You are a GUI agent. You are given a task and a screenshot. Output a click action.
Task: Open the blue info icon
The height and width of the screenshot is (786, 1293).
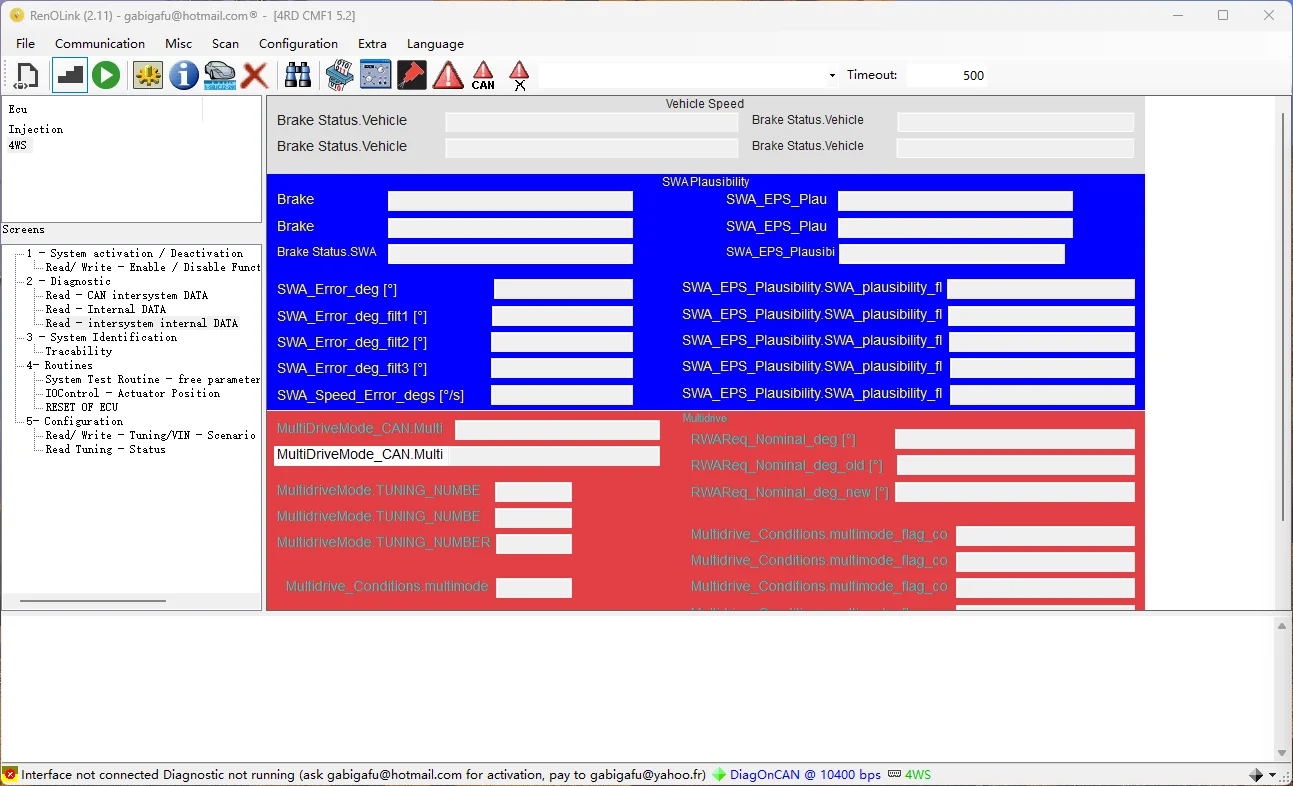pyautogui.click(x=183, y=75)
